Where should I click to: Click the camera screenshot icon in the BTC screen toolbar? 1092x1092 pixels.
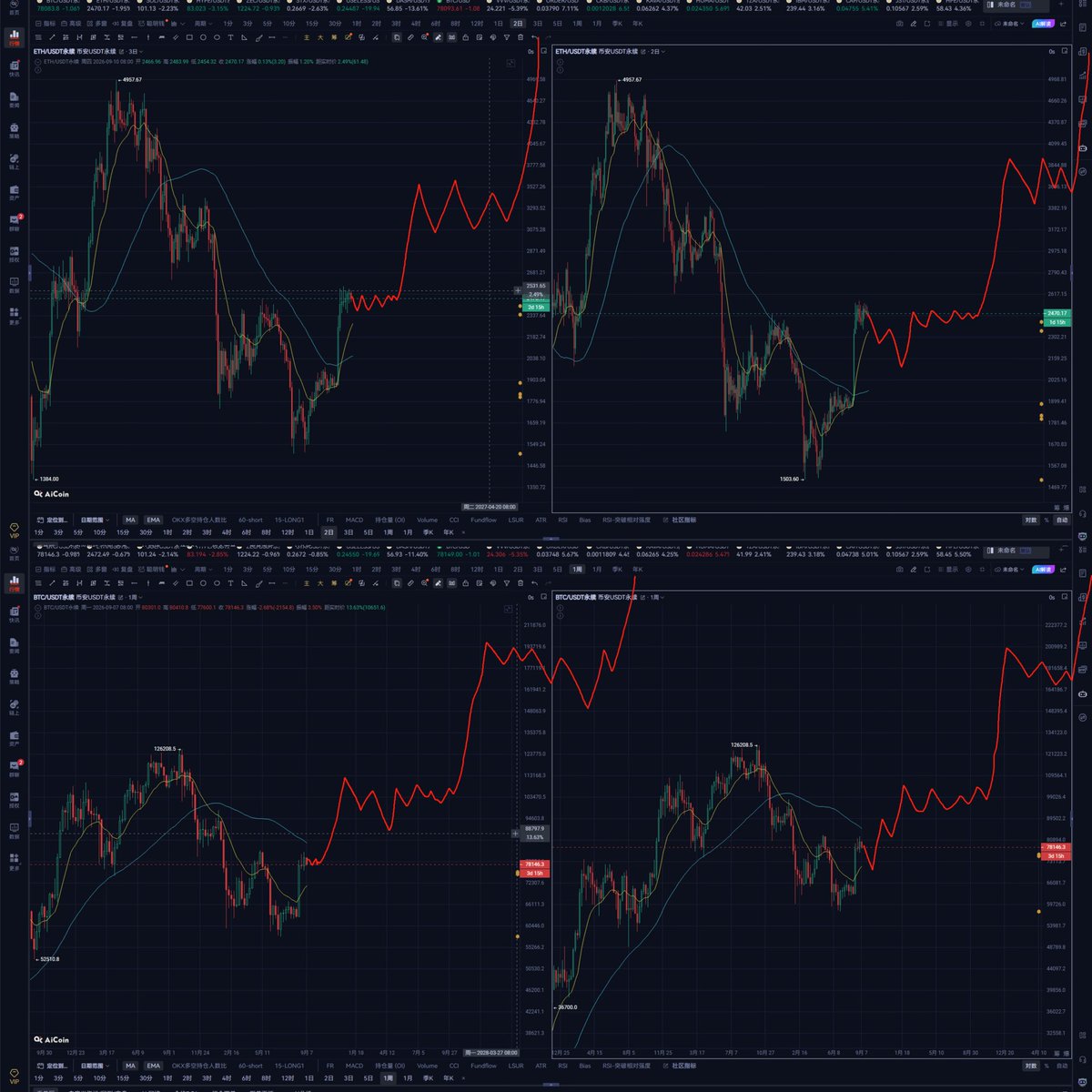[x=900, y=569]
